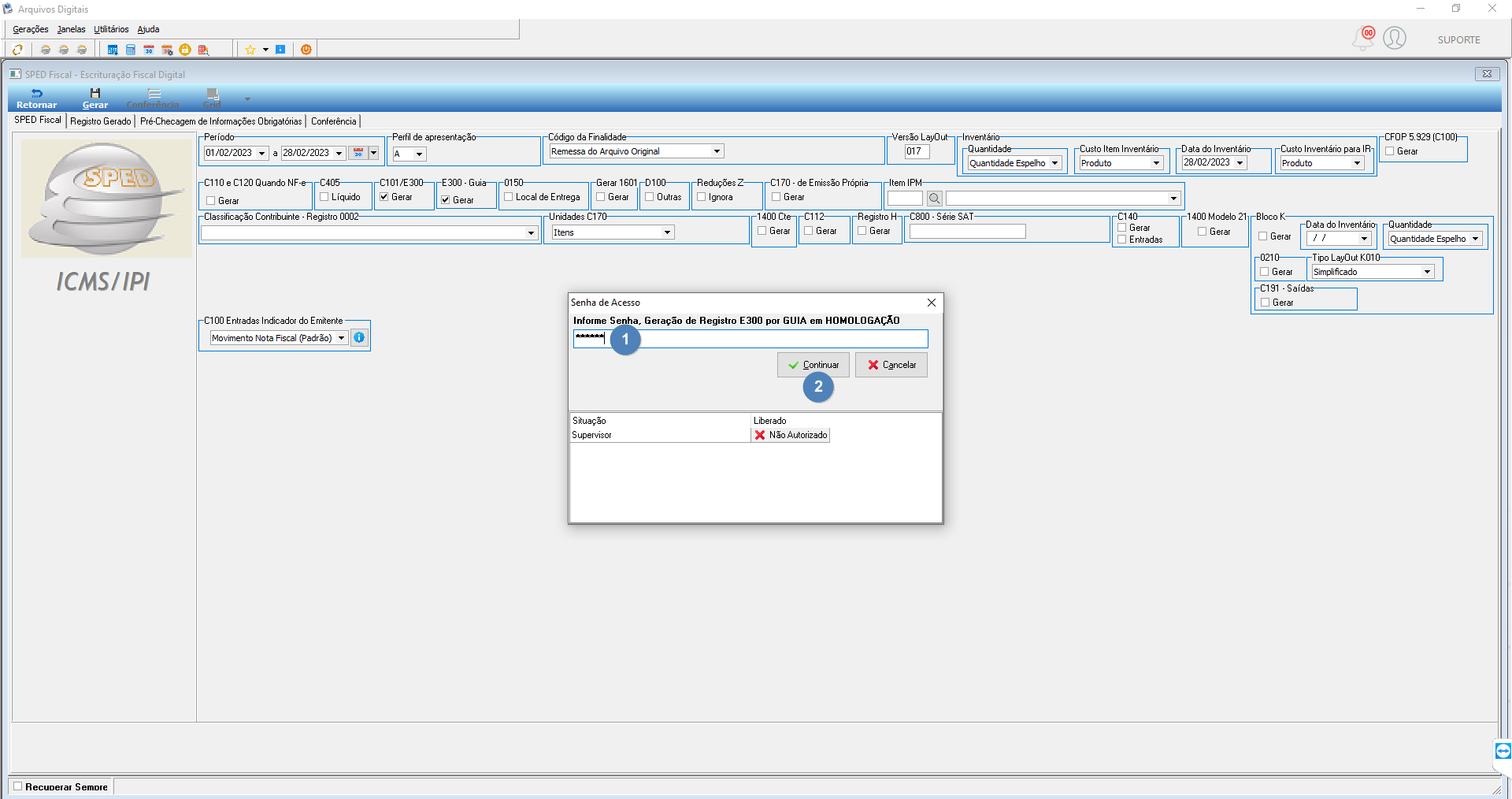
Task: Expand the arrow next to Grid button
Action: pyautogui.click(x=247, y=99)
